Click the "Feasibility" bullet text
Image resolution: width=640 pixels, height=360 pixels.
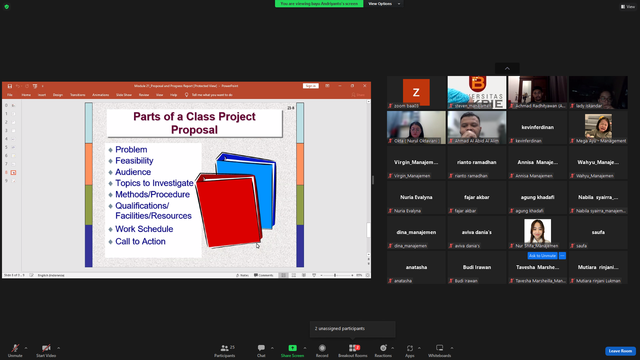tap(134, 161)
